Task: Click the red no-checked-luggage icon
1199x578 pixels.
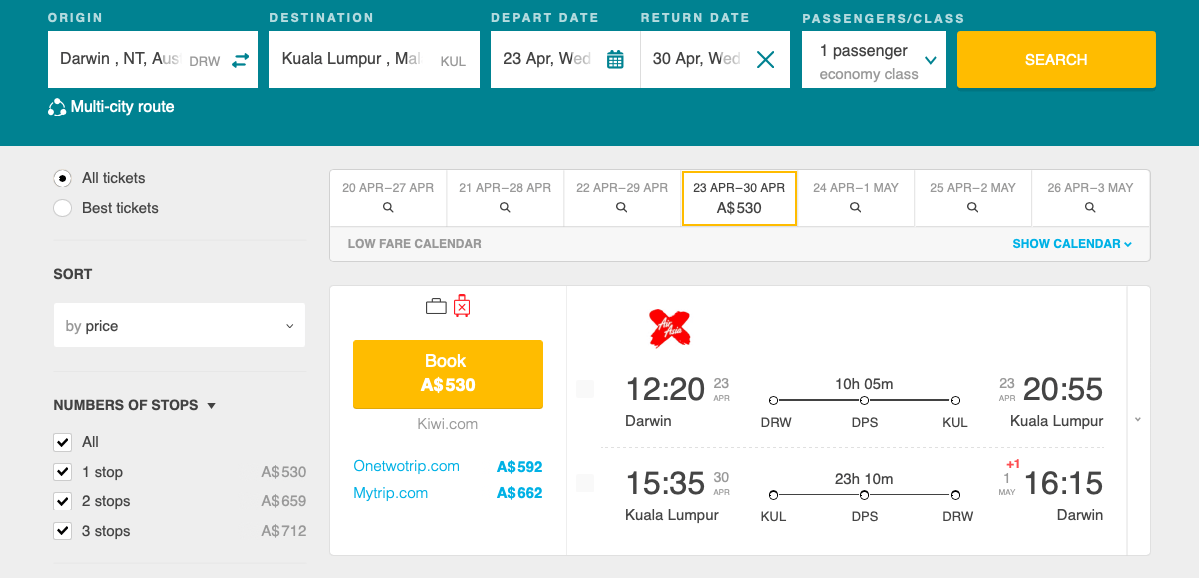Action: (x=462, y=305)
